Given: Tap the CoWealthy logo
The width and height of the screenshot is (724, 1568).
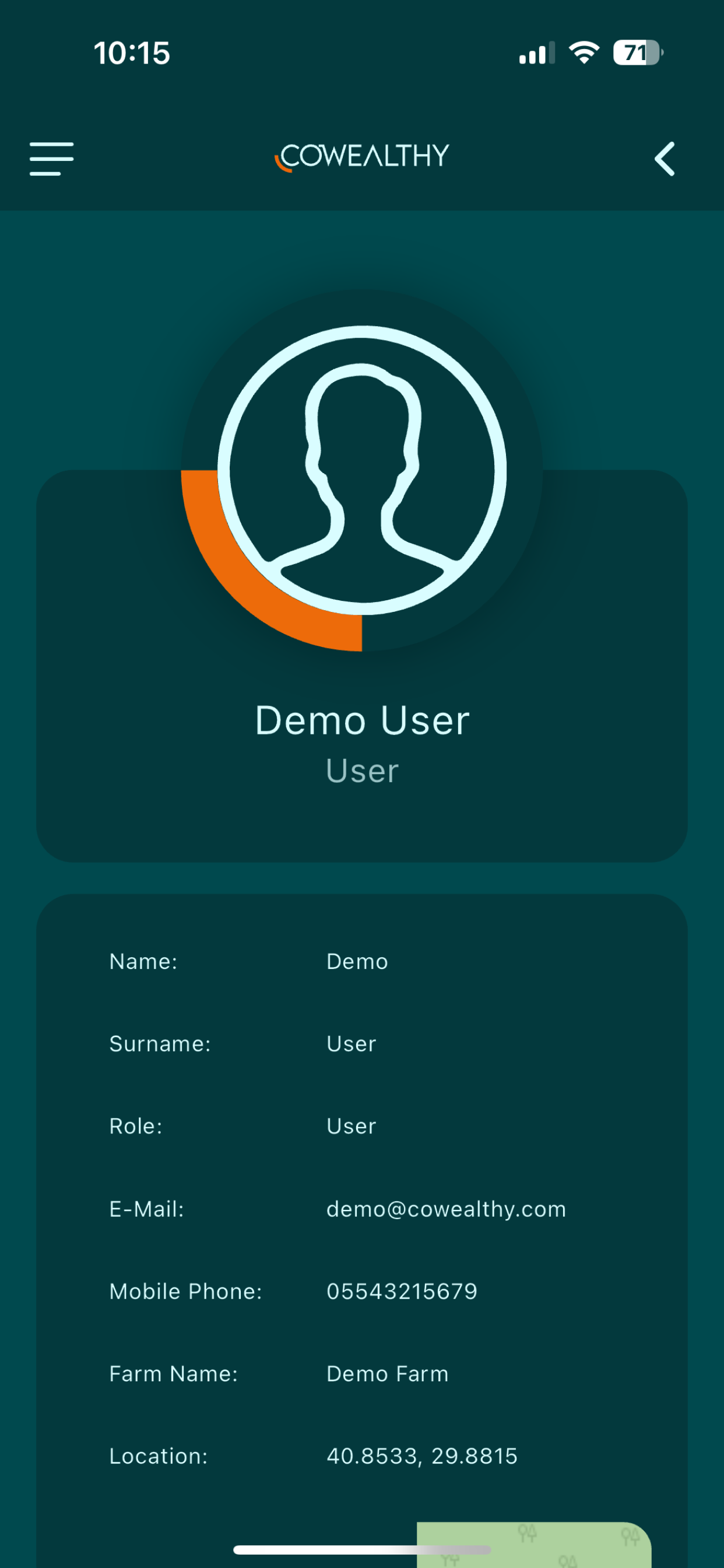Looking at the screenshot, I should pyautogui.click(x=362, y=157).
